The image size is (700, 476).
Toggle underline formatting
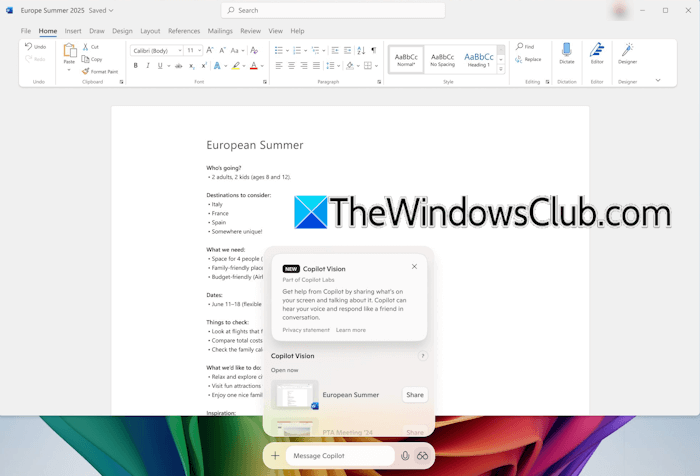160,66
